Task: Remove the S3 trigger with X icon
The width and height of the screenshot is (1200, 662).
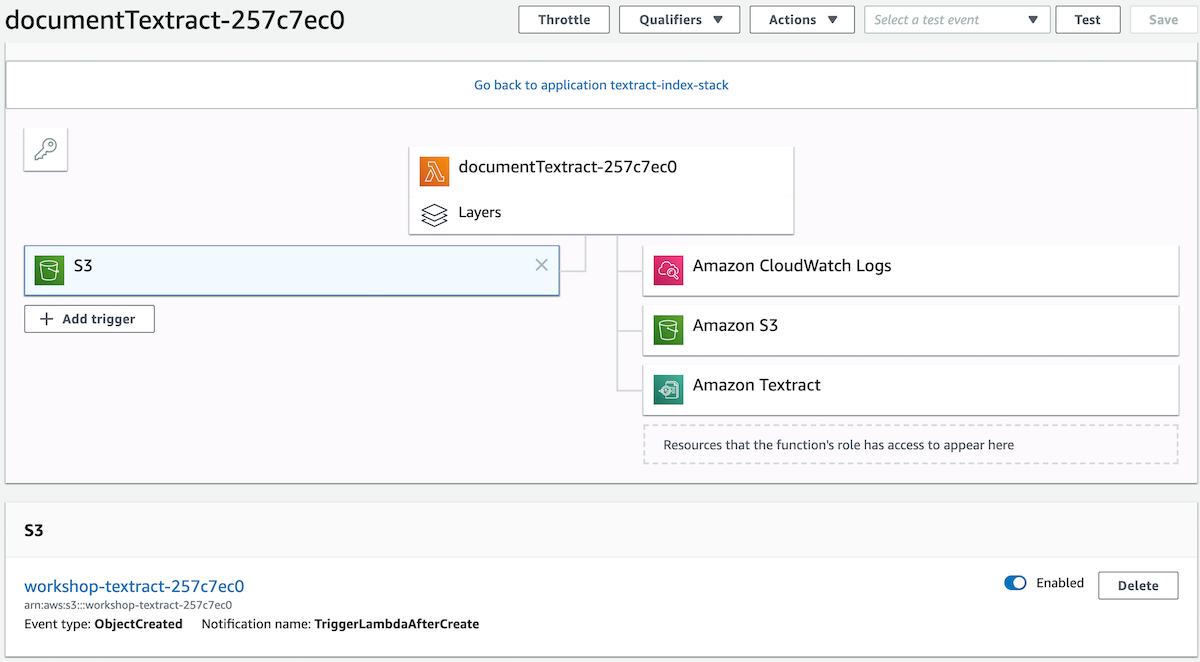Action: pyautogui.click(x=541, y=265)
